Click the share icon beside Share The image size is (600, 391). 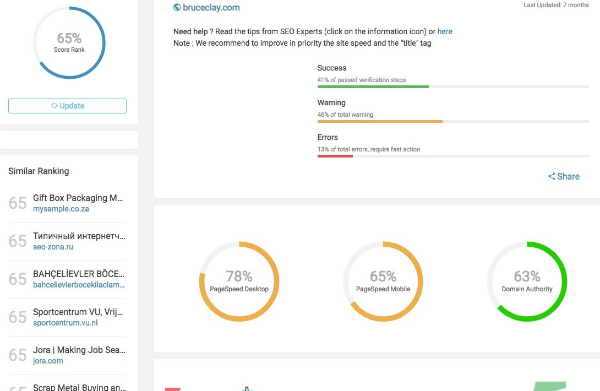(551, 176)
